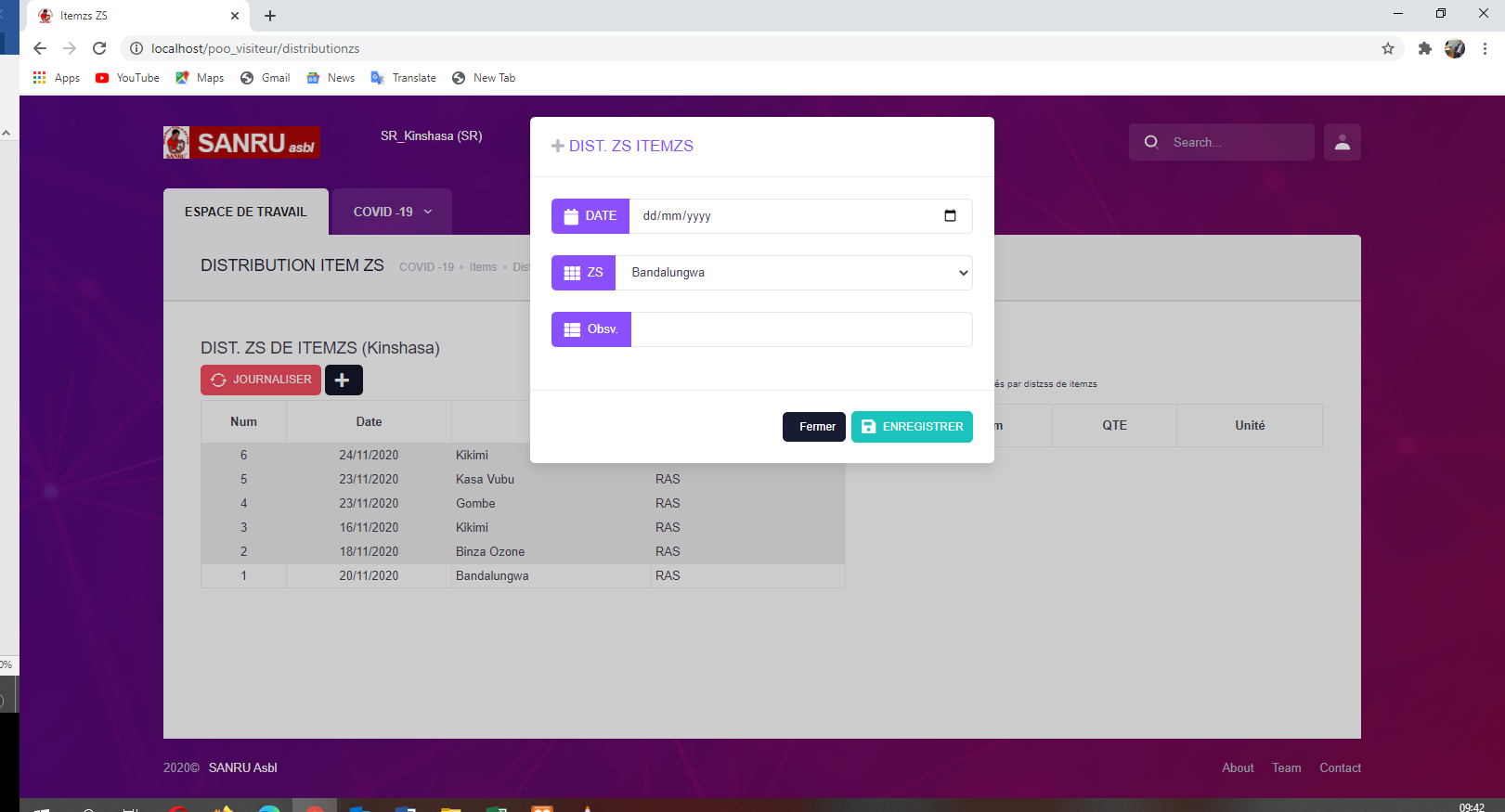Open the browser extensions puzzle icon
The width and height of the screenshot is (1505, 812).
click(x=1424, y=48)
